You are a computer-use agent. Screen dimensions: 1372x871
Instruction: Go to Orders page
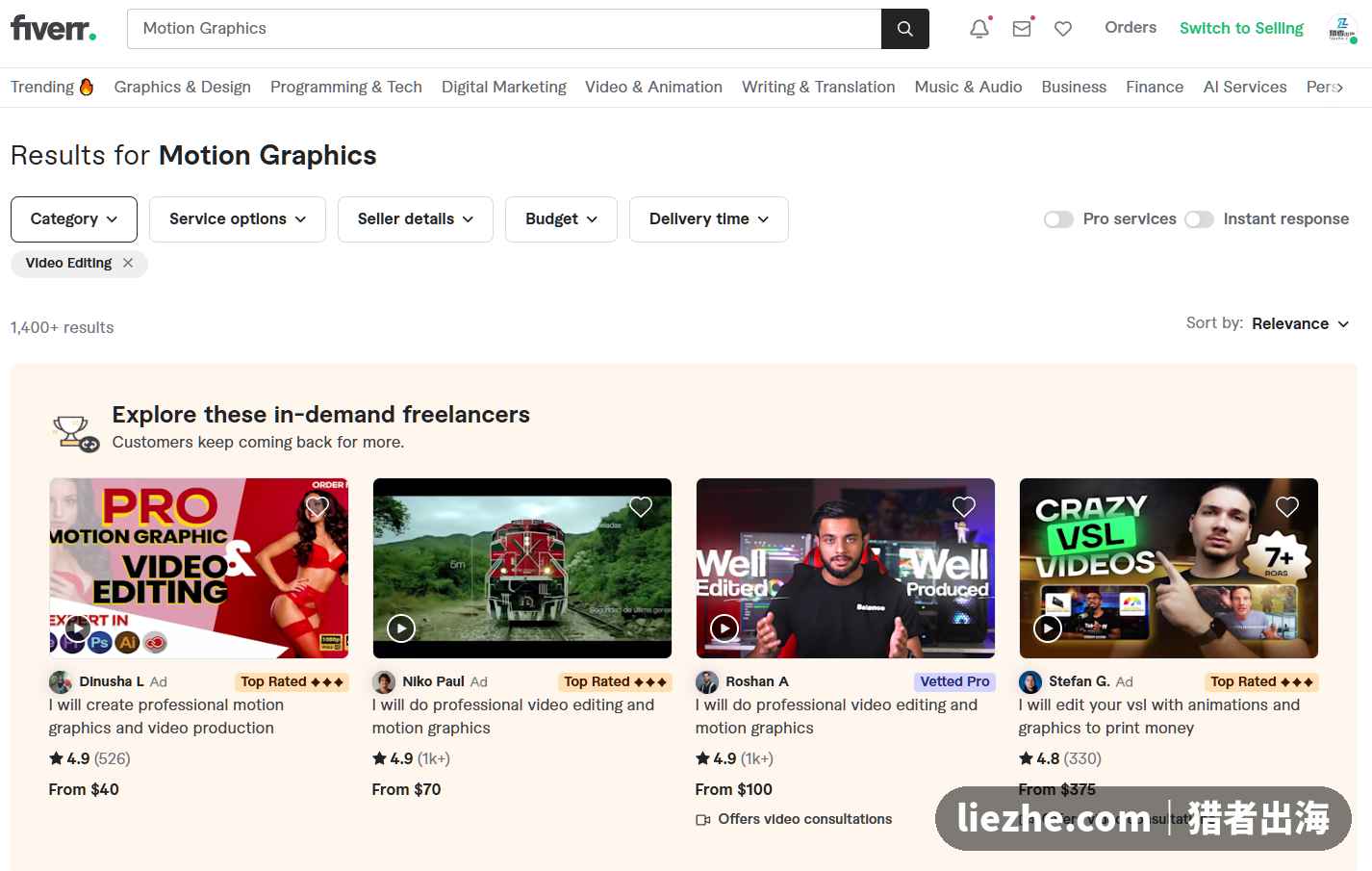1131,28
